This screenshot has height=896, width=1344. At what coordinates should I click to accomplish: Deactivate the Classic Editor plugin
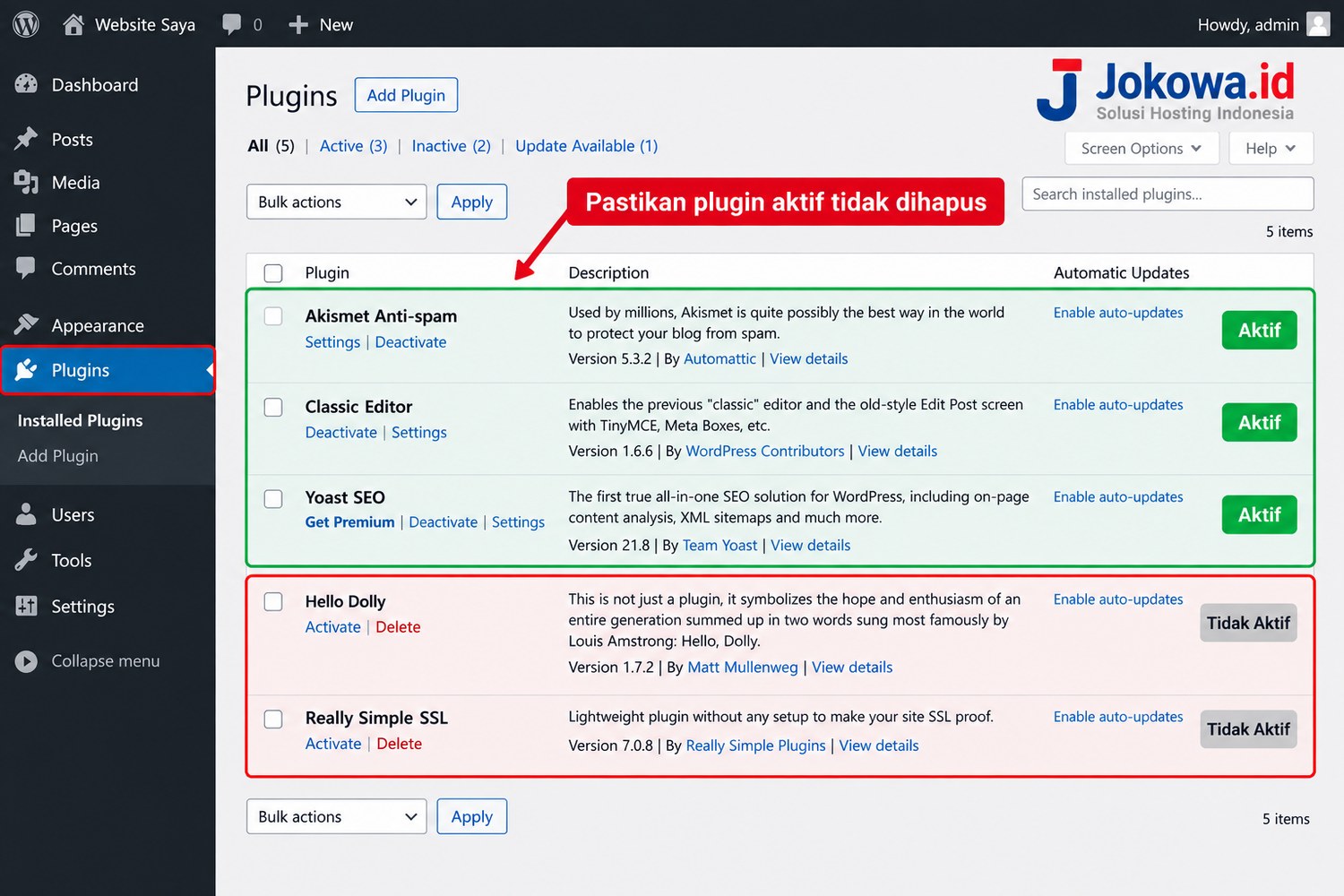pos(341,433)
